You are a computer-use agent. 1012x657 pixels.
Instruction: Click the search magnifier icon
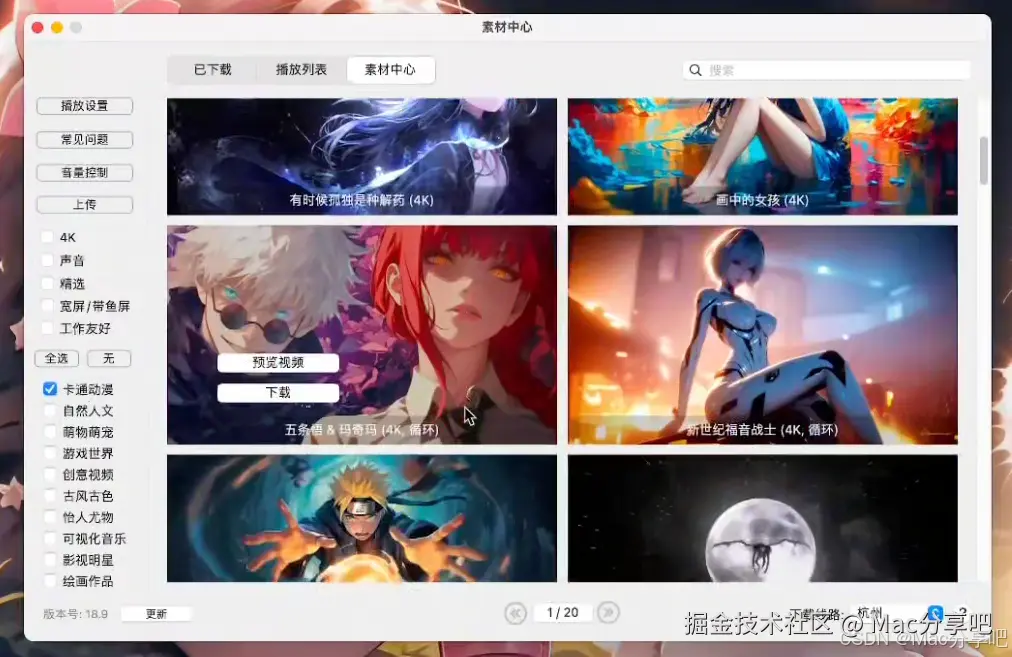(x=695, y=69)
